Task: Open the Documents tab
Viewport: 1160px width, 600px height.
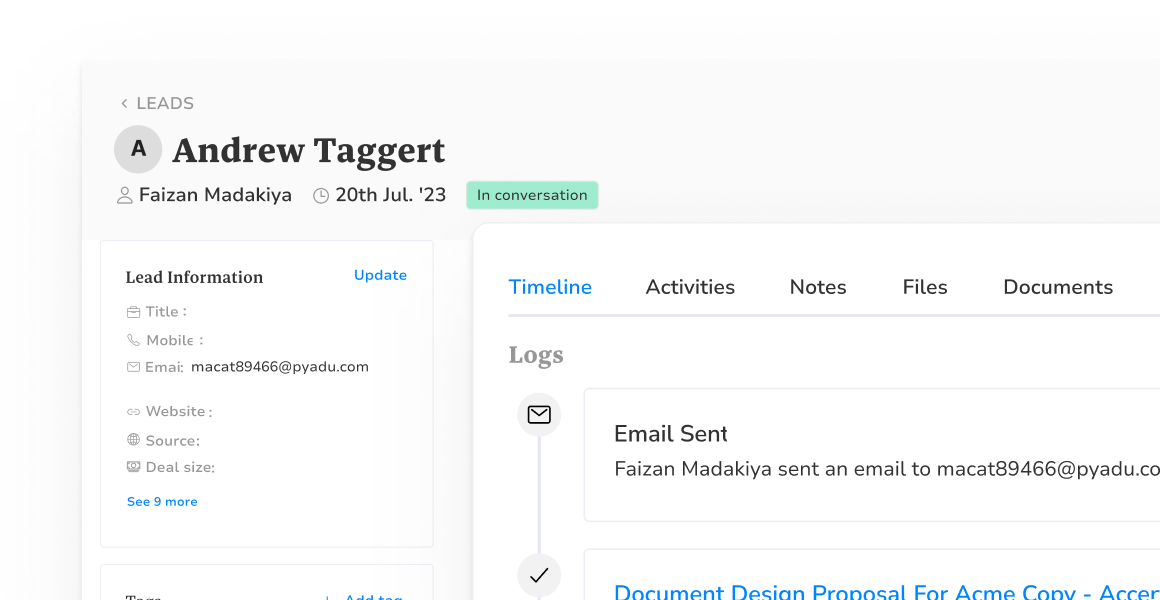Action: (1058, 287)
